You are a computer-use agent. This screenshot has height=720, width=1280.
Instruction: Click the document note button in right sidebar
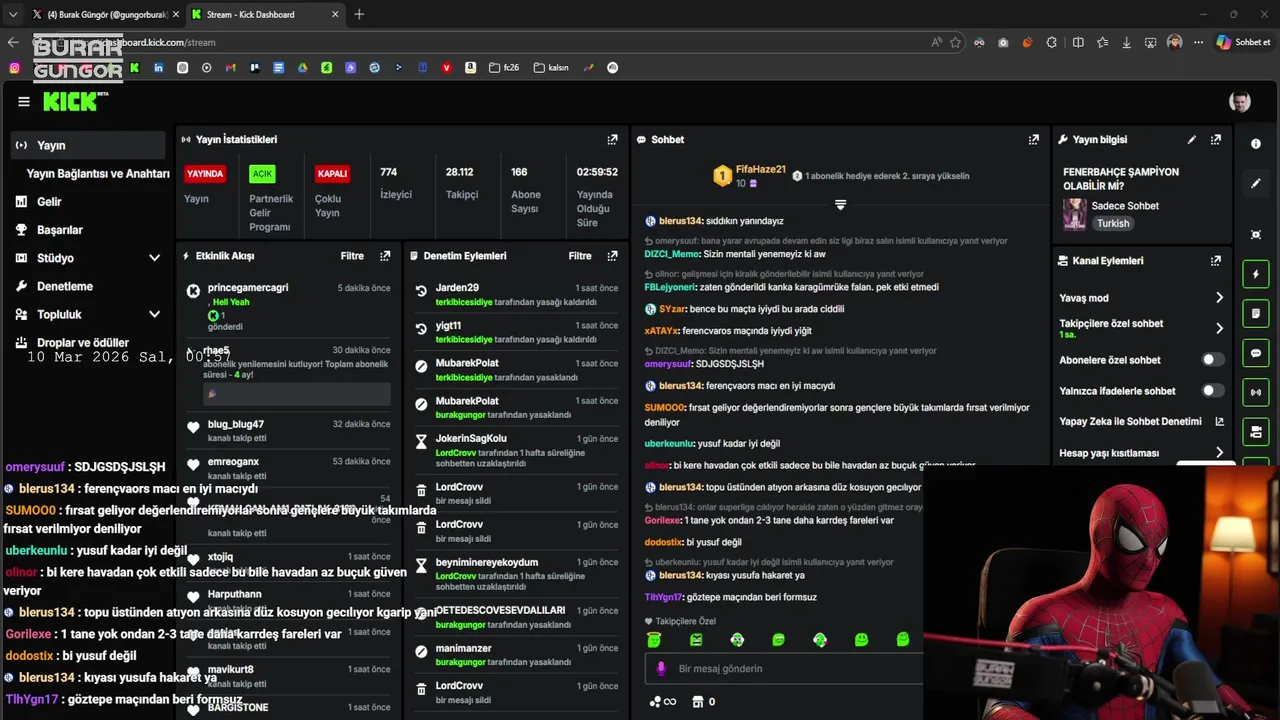(x=1256, y=314)
